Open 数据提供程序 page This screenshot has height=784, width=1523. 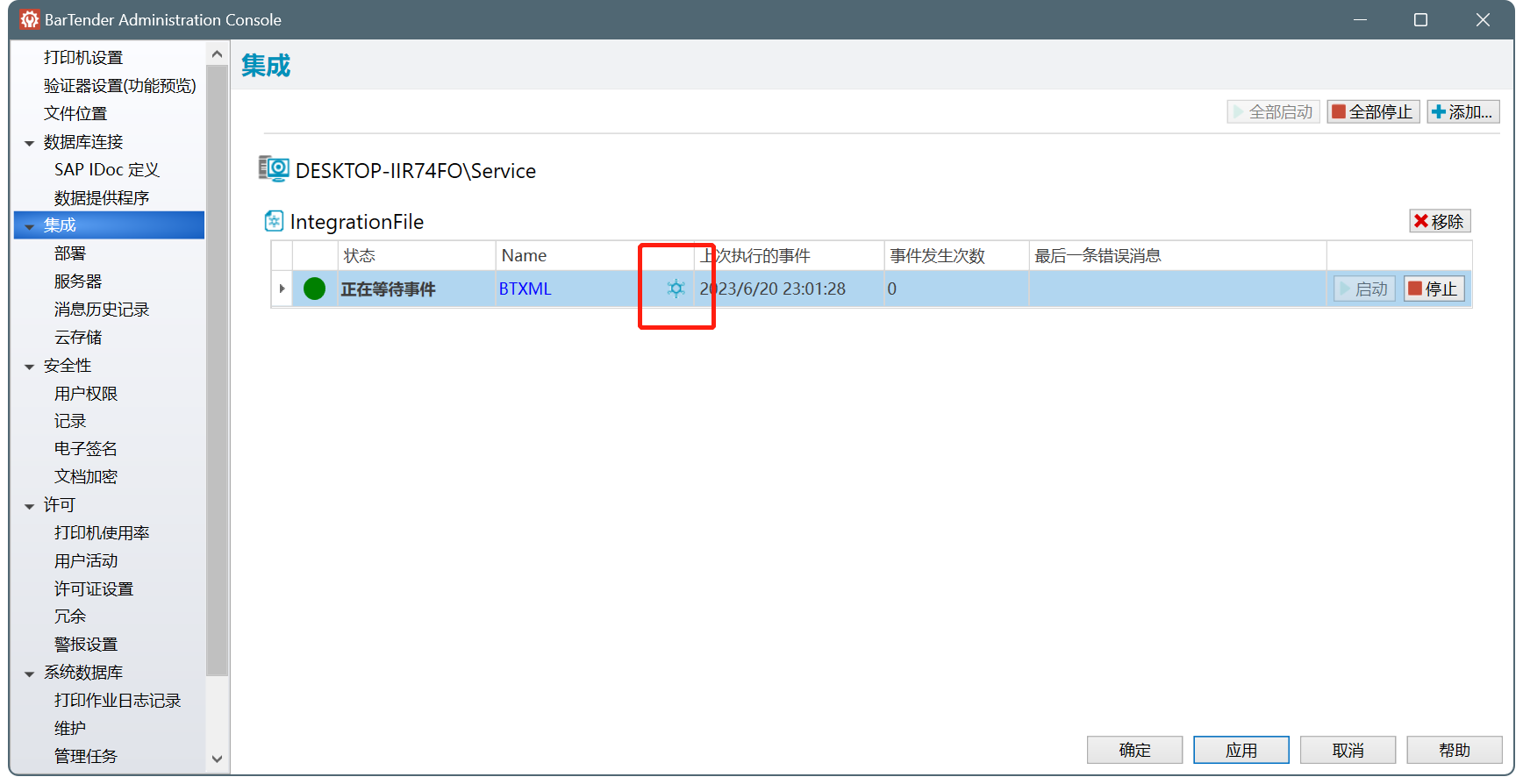[x=102, y=197]
